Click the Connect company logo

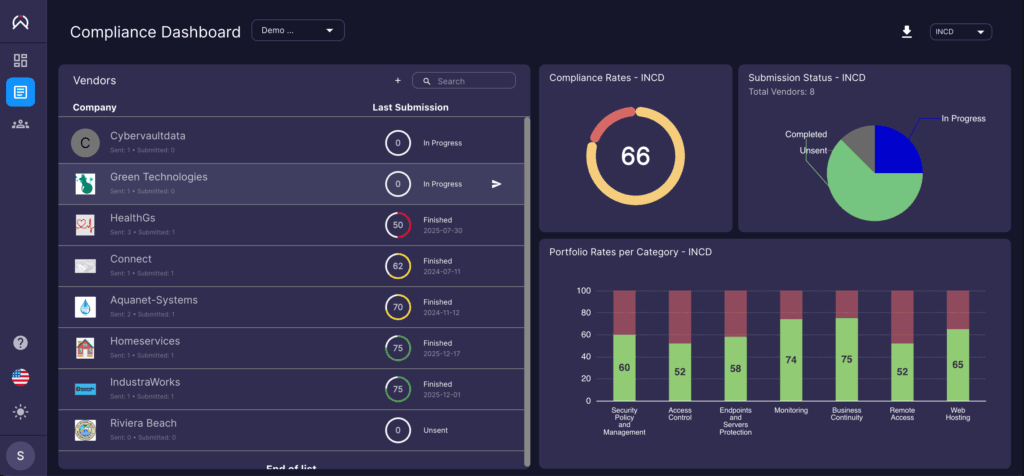click(86, 266)
